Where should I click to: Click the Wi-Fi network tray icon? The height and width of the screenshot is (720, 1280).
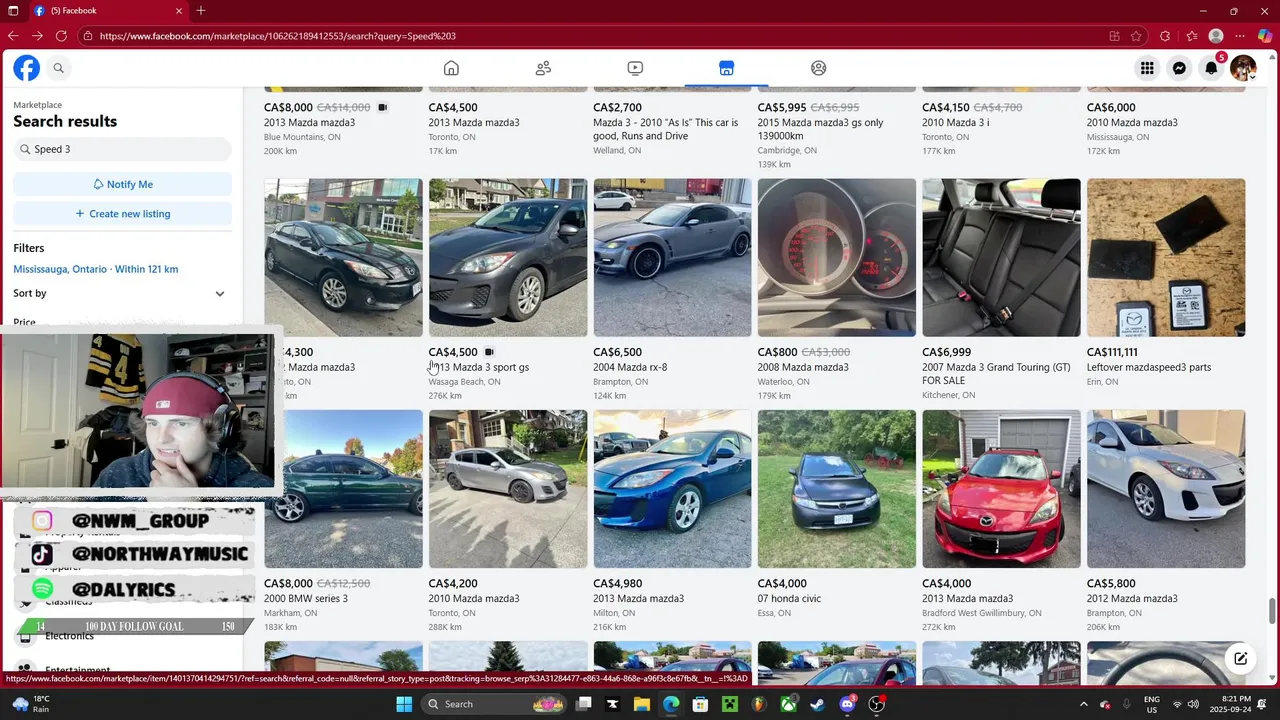[1177, 704]
